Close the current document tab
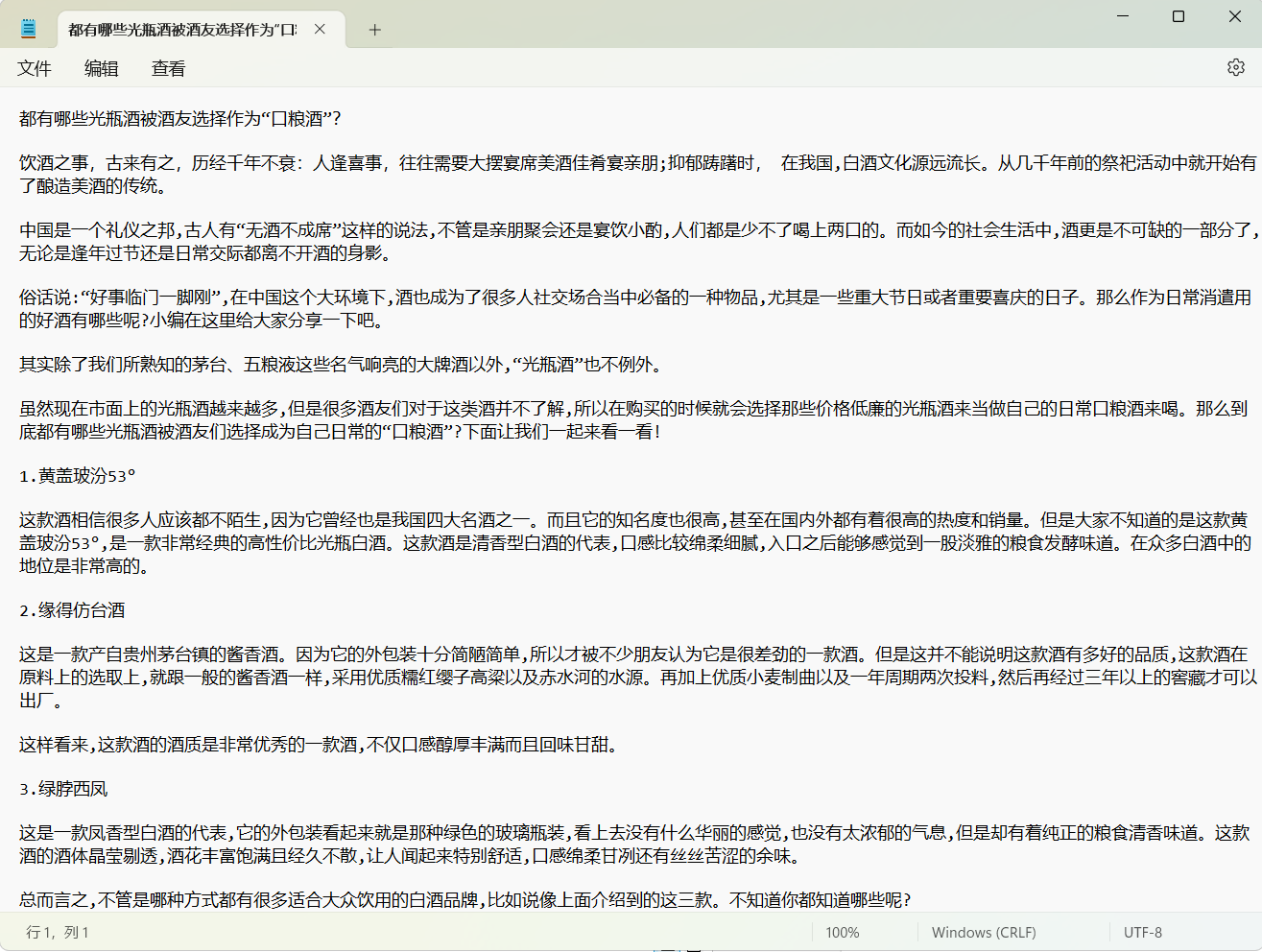This screenshot has width=1262, height=952. coord(320,30)
